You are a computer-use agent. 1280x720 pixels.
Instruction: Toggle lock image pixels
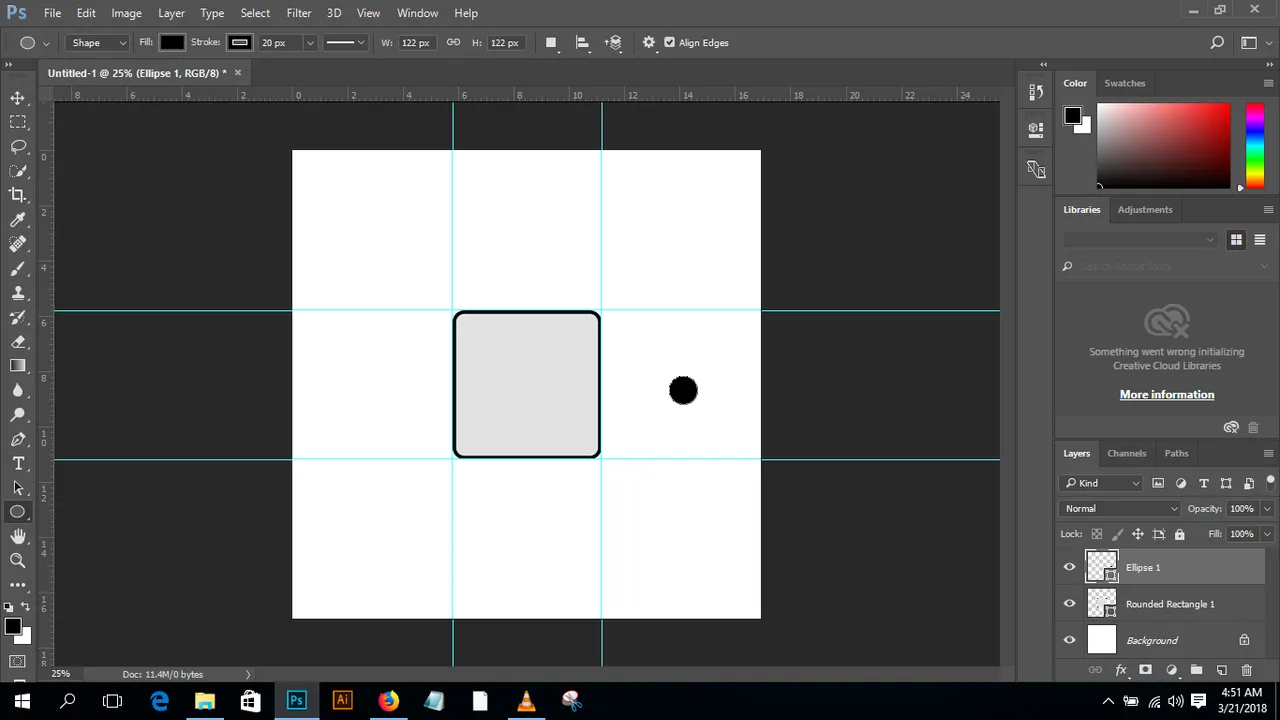1118,534
